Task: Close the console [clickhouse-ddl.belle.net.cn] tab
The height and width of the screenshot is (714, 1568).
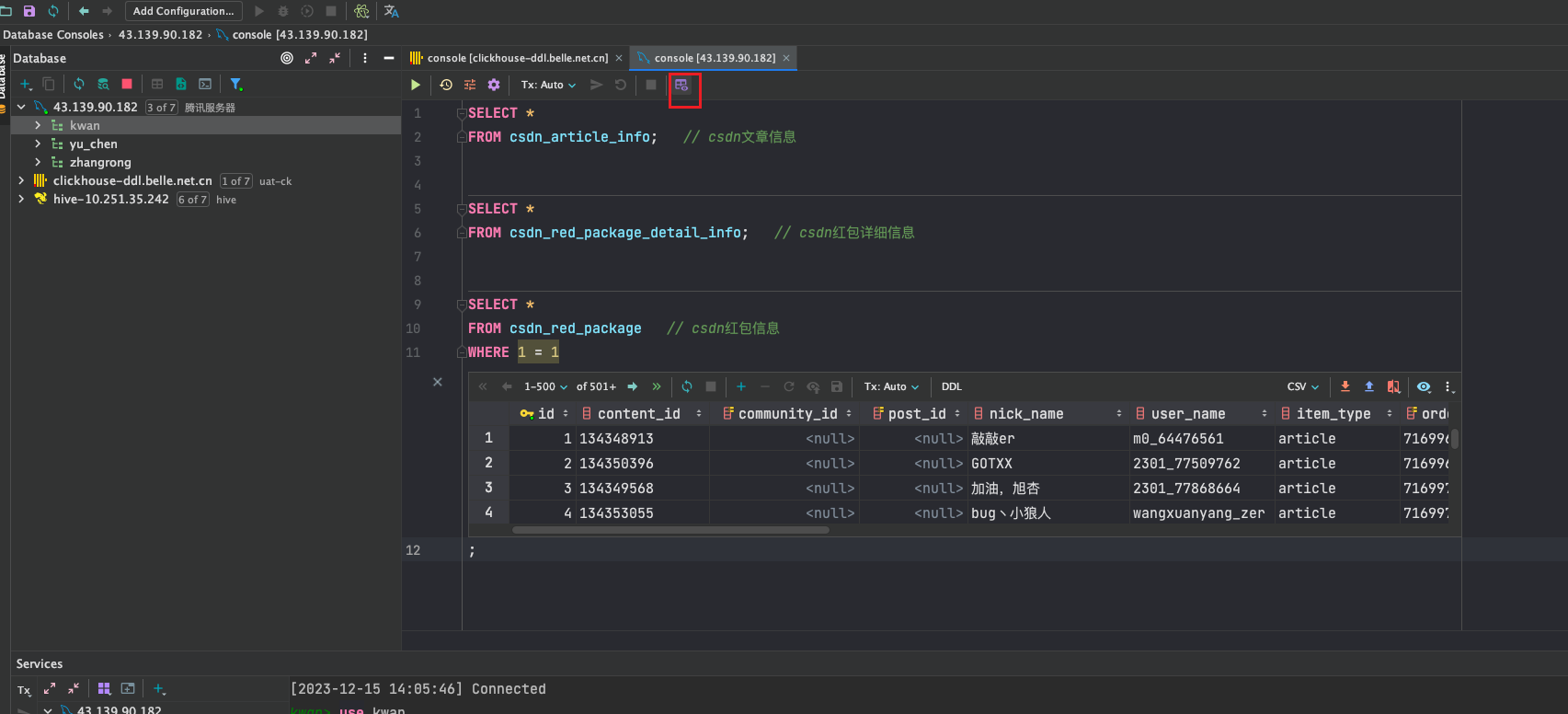Action: tap(619, 58)
